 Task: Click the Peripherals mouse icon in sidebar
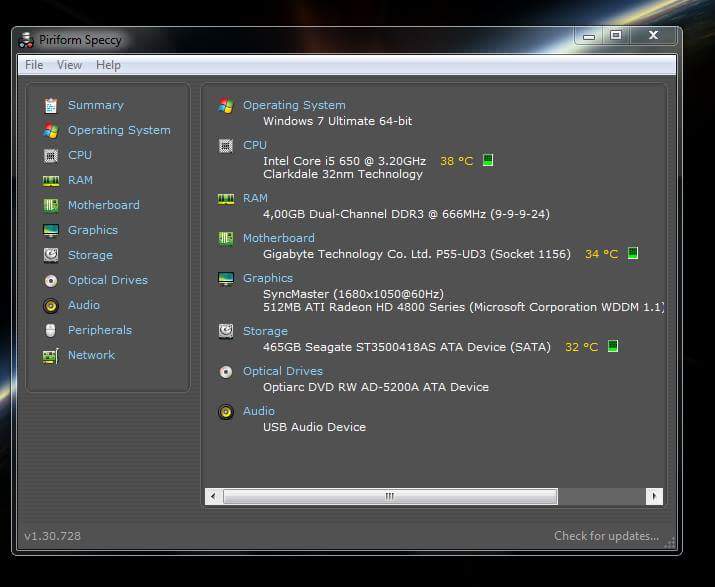(50, 331)
